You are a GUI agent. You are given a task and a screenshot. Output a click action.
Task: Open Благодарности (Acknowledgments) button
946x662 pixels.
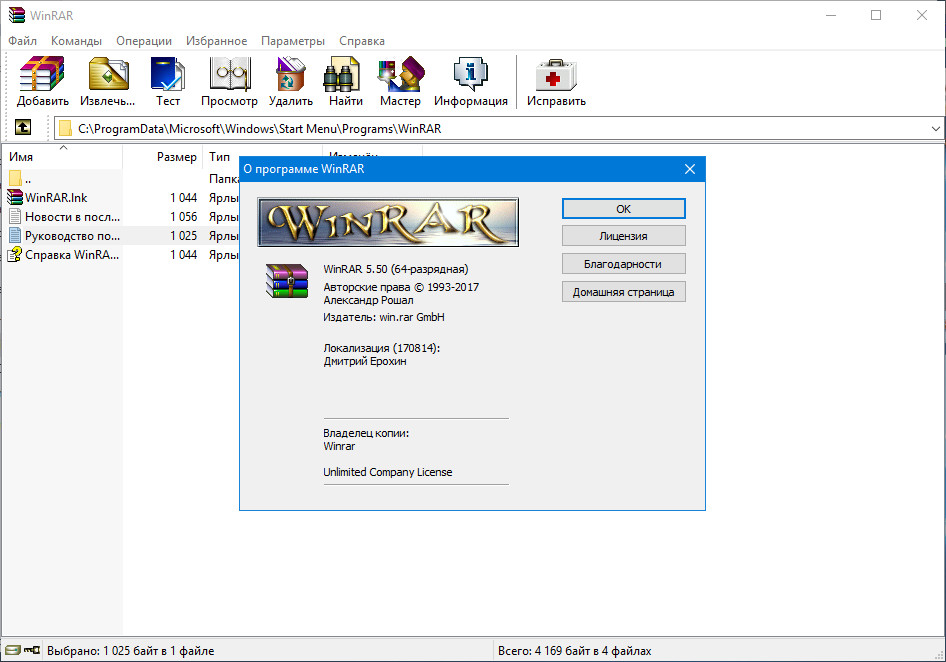[x=623, y=264]
